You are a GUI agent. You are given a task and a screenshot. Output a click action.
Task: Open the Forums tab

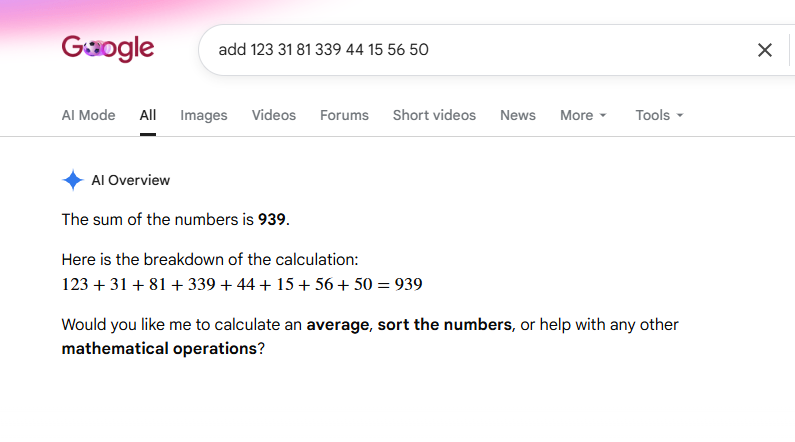coord(344,115)
